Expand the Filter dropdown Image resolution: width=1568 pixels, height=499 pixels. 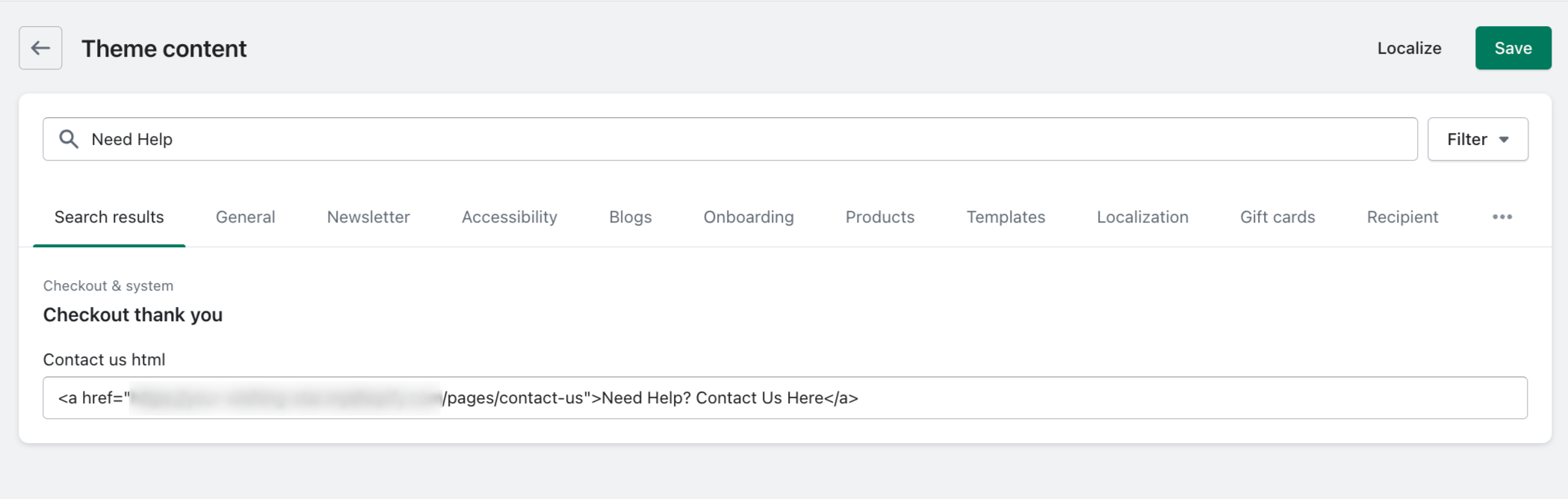(x=1477, y=139)
